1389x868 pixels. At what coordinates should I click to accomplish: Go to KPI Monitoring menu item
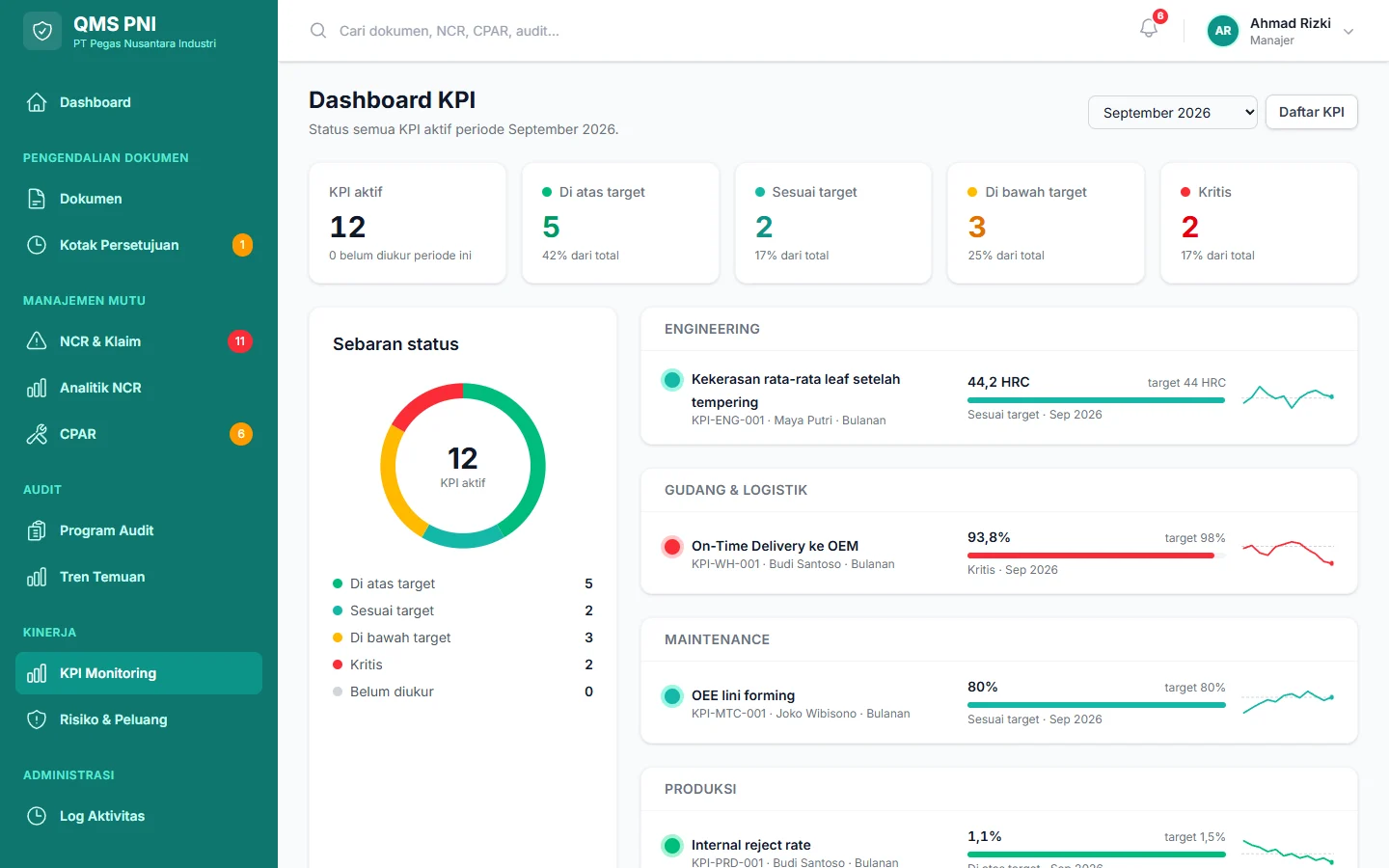click(x=139, y=673)
